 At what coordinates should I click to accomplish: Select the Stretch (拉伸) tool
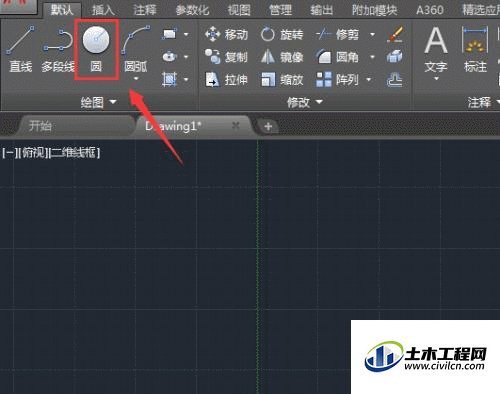click(227, 80)
